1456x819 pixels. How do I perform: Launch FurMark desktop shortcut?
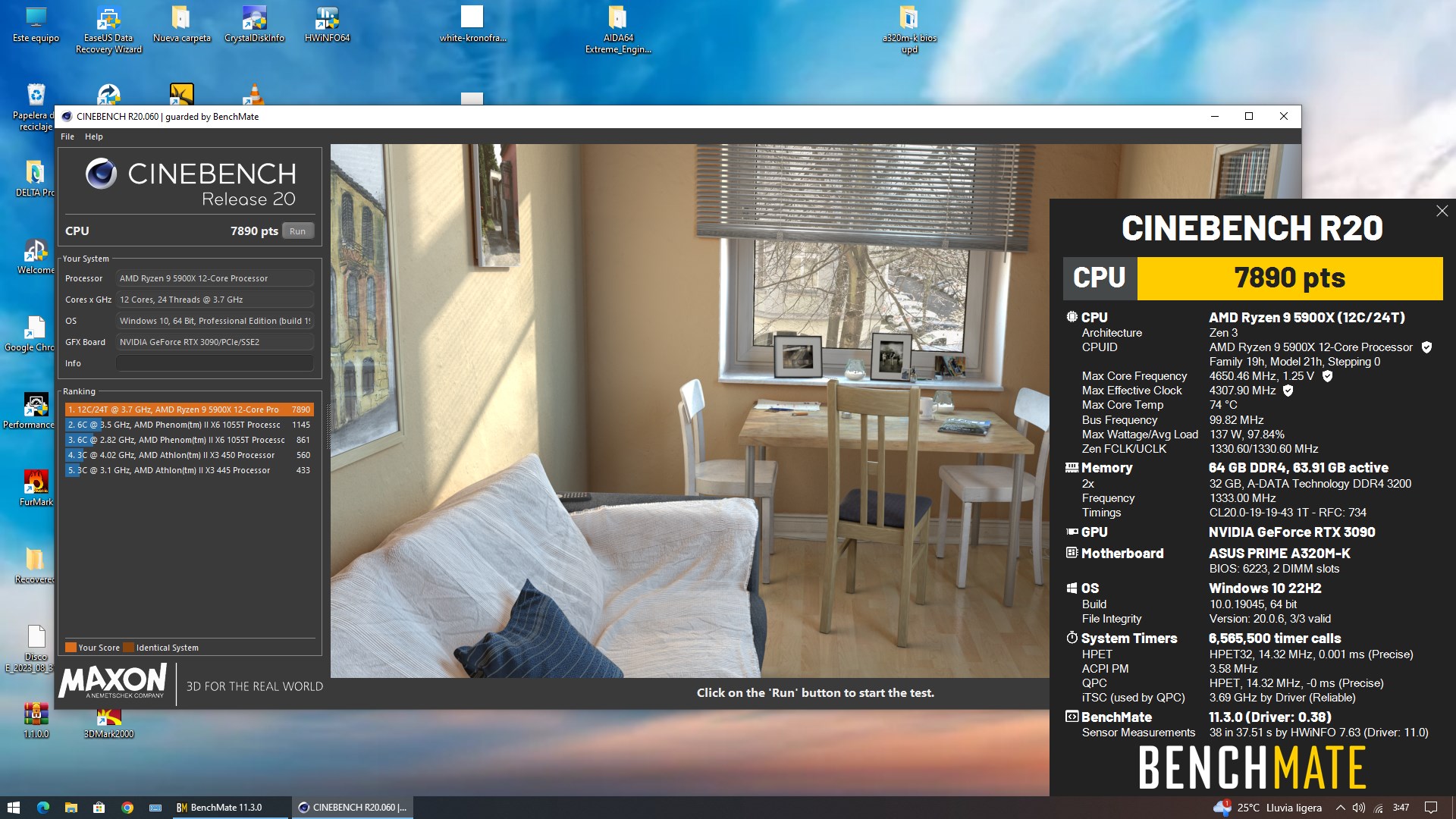click(x=36, y=488)
